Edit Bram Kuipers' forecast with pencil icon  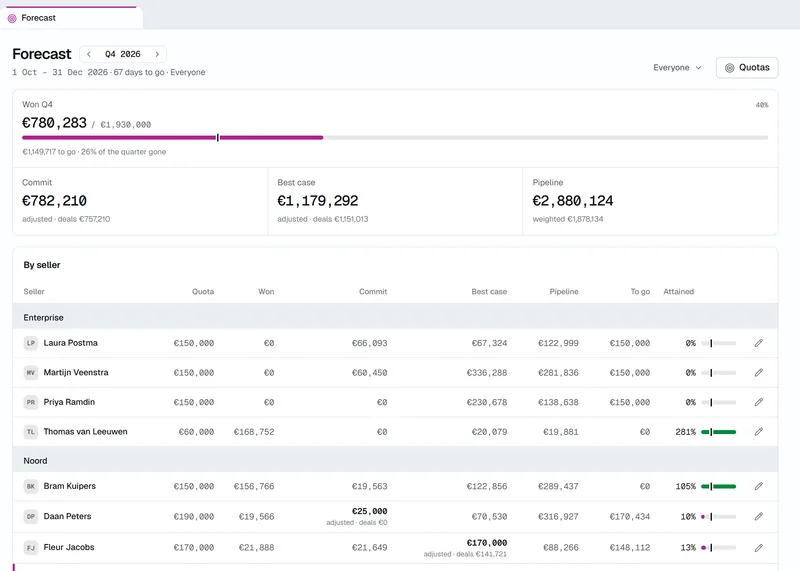click(759, 486)
